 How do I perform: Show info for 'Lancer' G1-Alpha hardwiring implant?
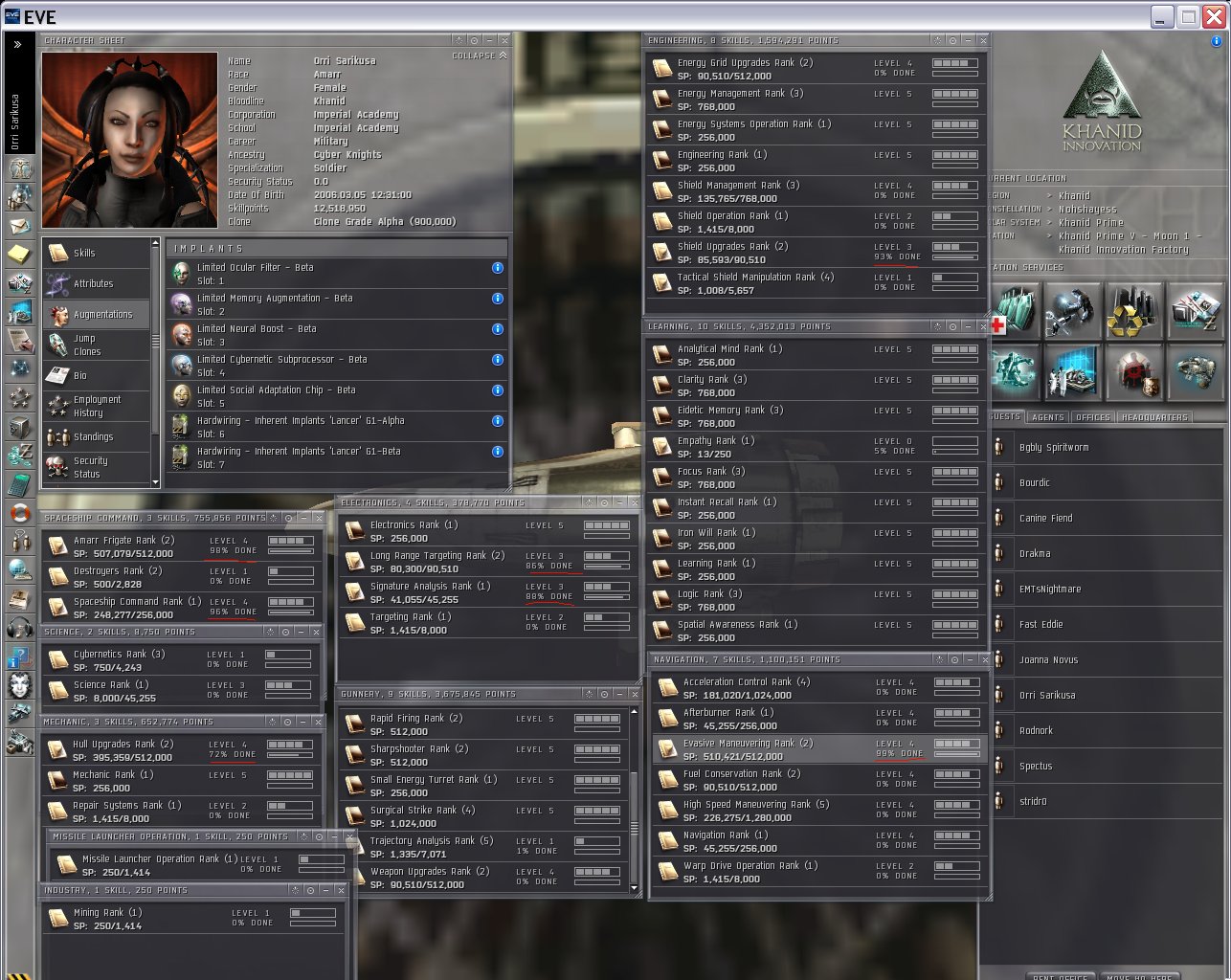(x=498, y=421)
